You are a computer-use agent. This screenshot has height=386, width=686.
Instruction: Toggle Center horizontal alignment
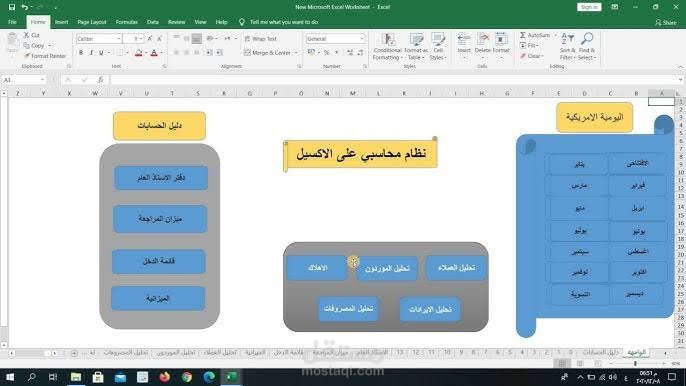[x=186, y=53]
